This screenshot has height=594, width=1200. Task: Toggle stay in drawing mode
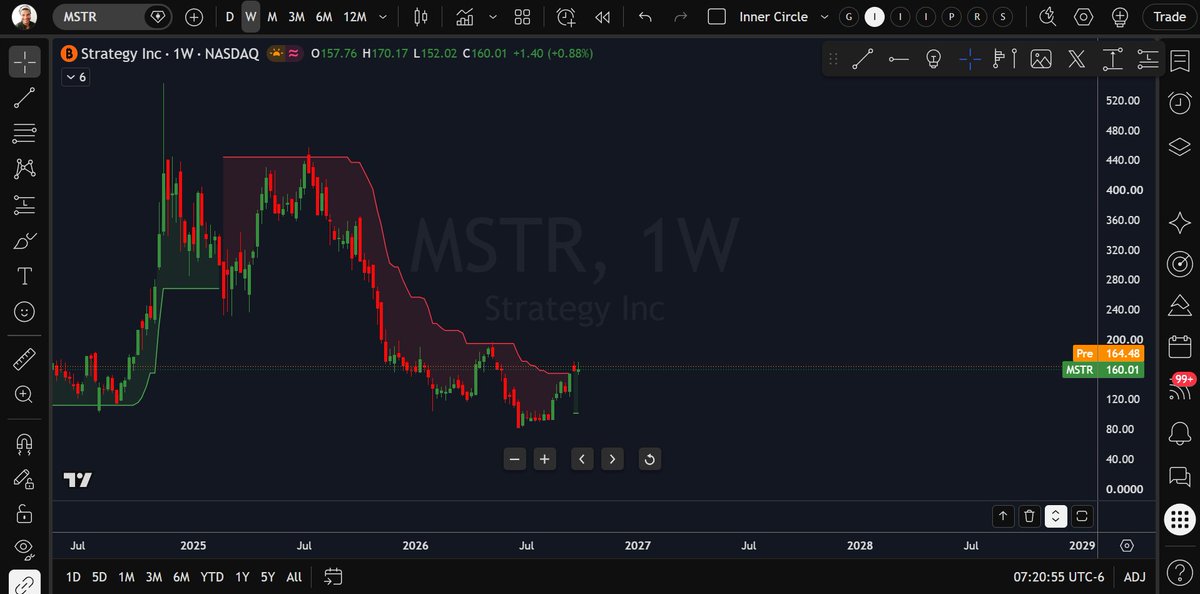[25, 479]
